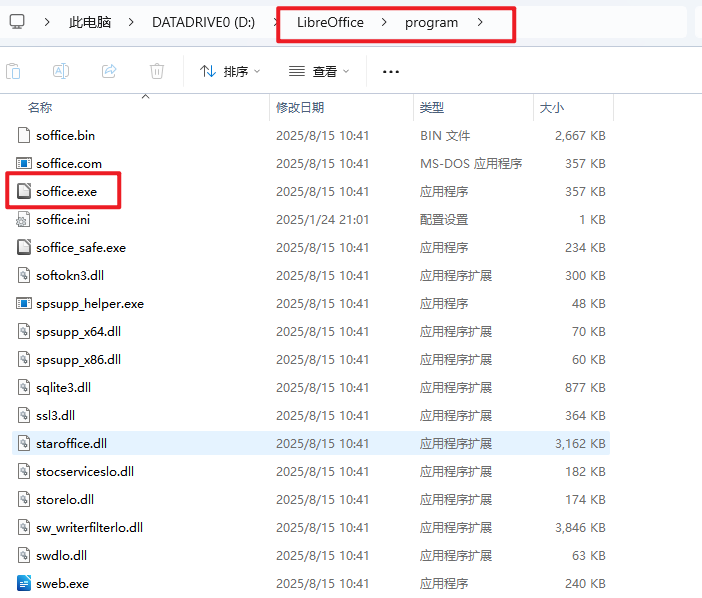Click the soffice_safe.exe icon
702x598 pixels.
(24, 247)
